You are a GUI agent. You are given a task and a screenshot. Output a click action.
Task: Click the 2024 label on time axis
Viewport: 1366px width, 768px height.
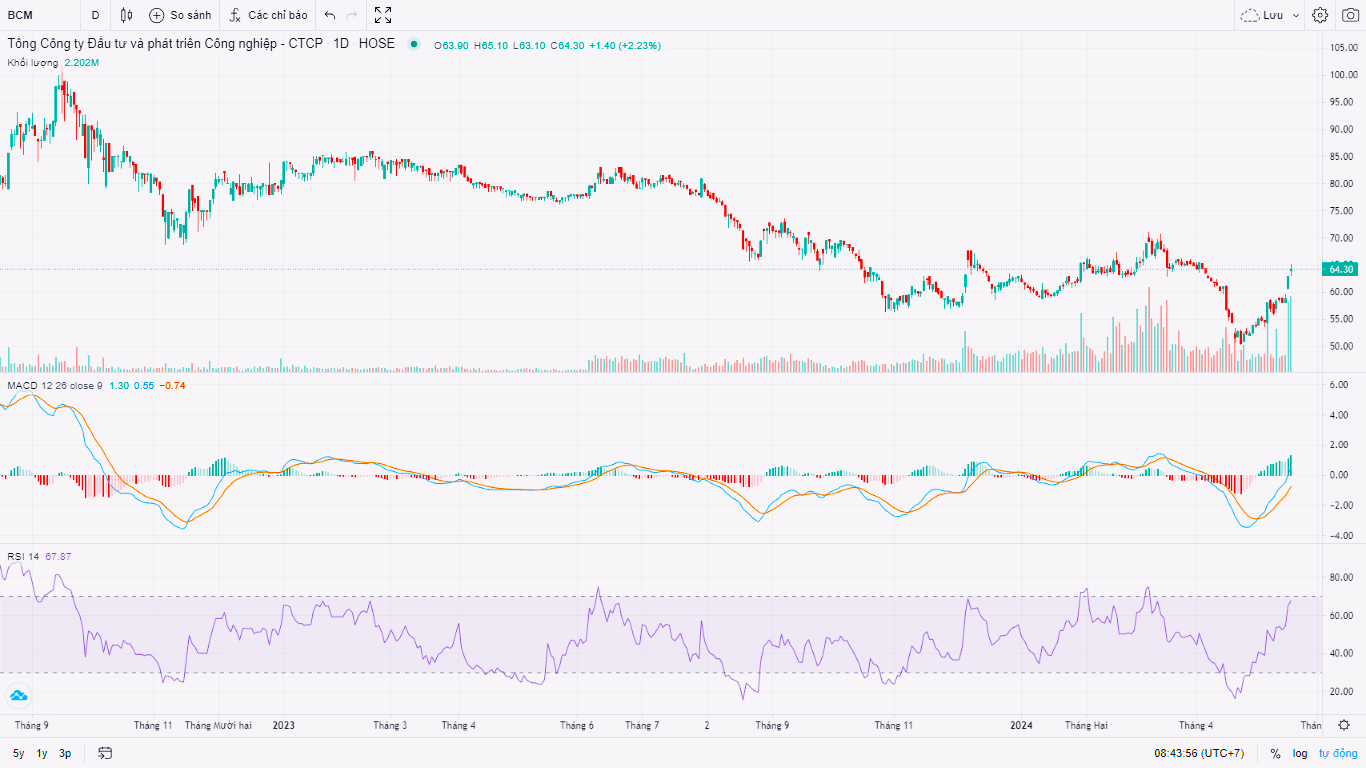click(1020, 725)
